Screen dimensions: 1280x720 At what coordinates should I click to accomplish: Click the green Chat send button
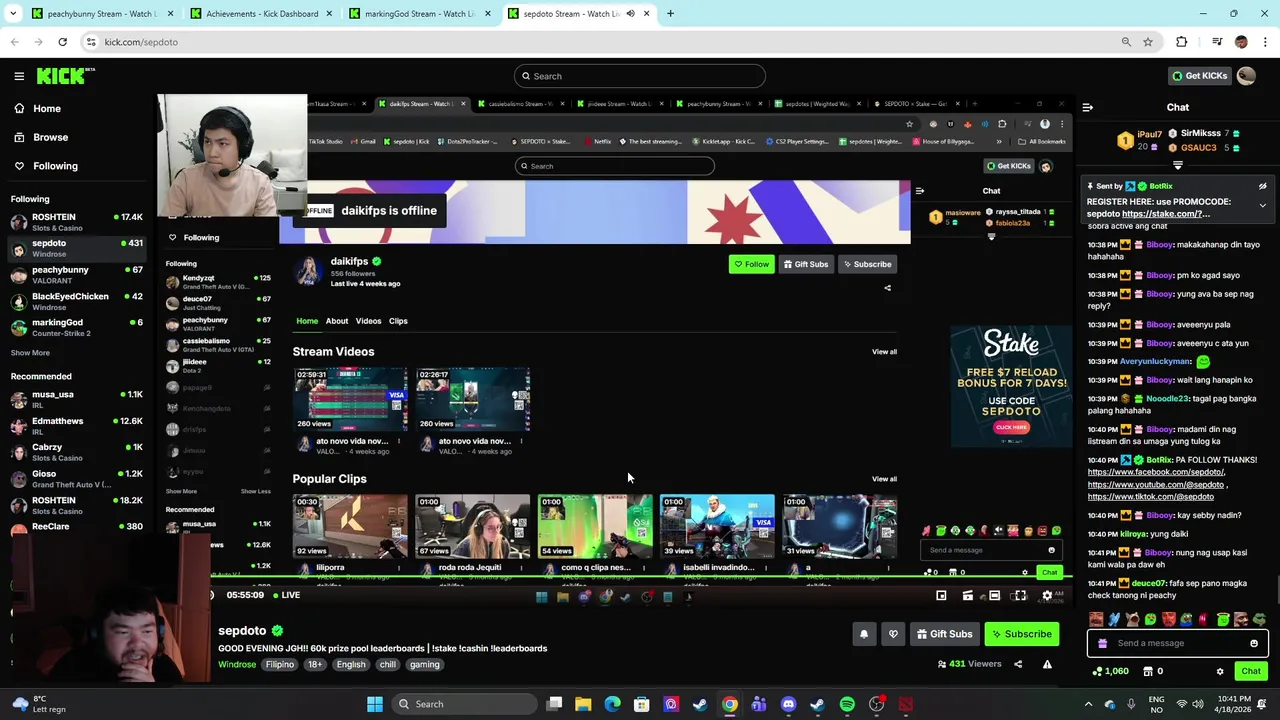[x=1251, y=671]
